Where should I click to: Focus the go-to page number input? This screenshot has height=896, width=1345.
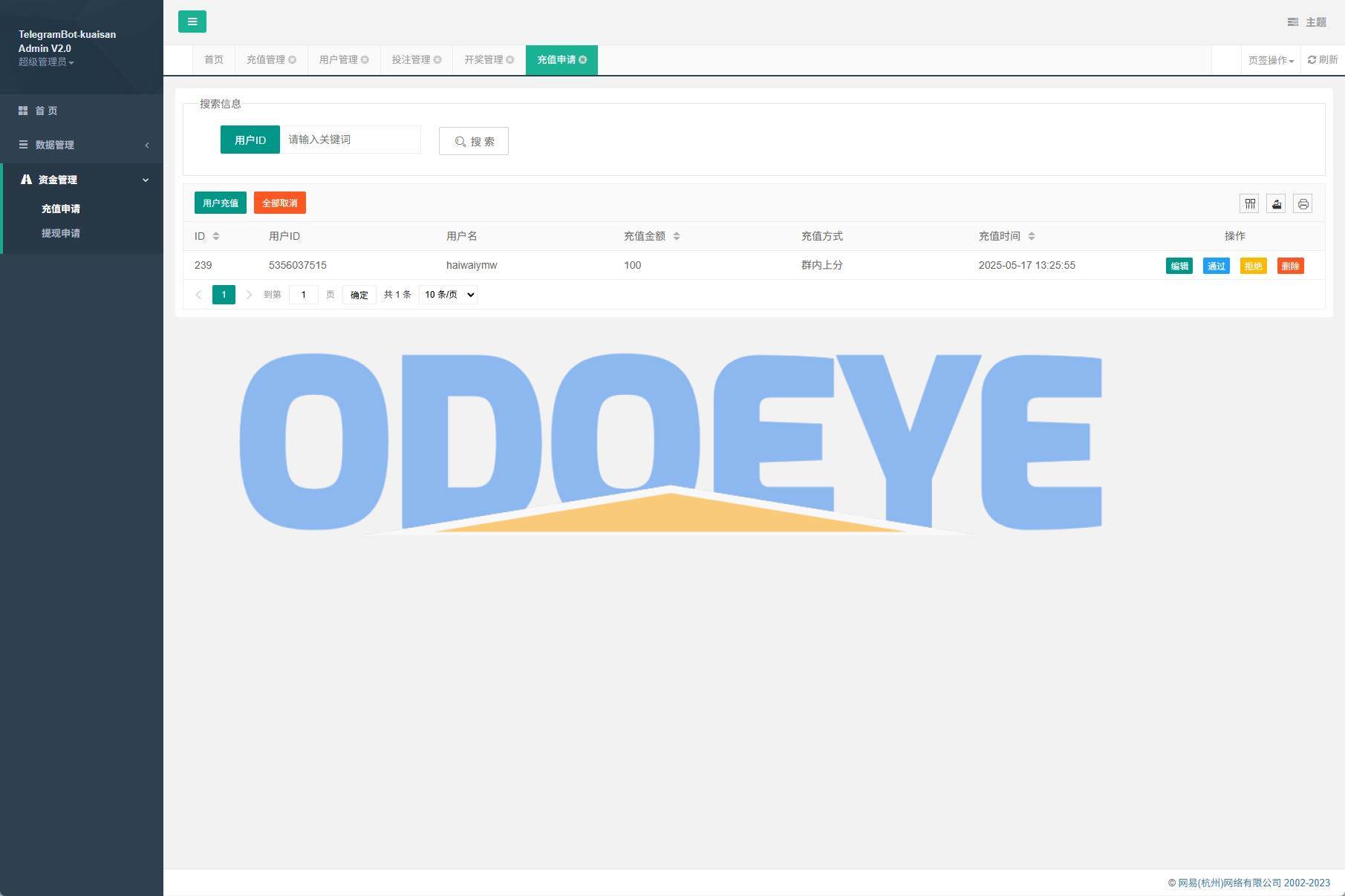304,295
